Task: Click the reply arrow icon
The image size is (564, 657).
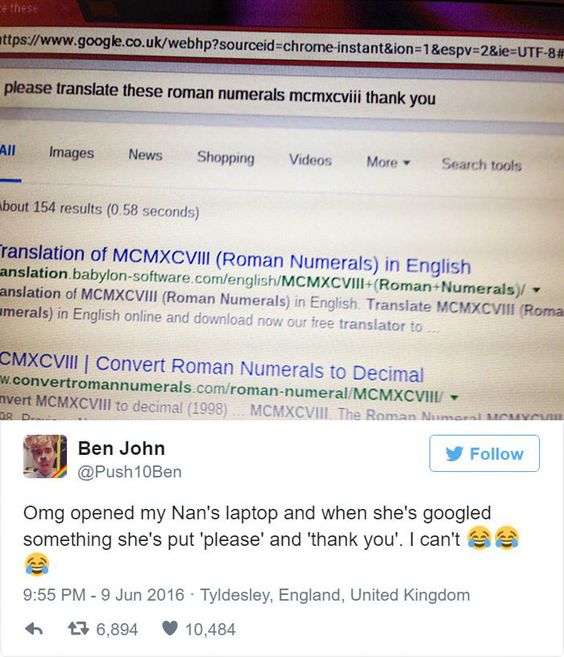Action: pyautogui.click(x=34, y=629)
